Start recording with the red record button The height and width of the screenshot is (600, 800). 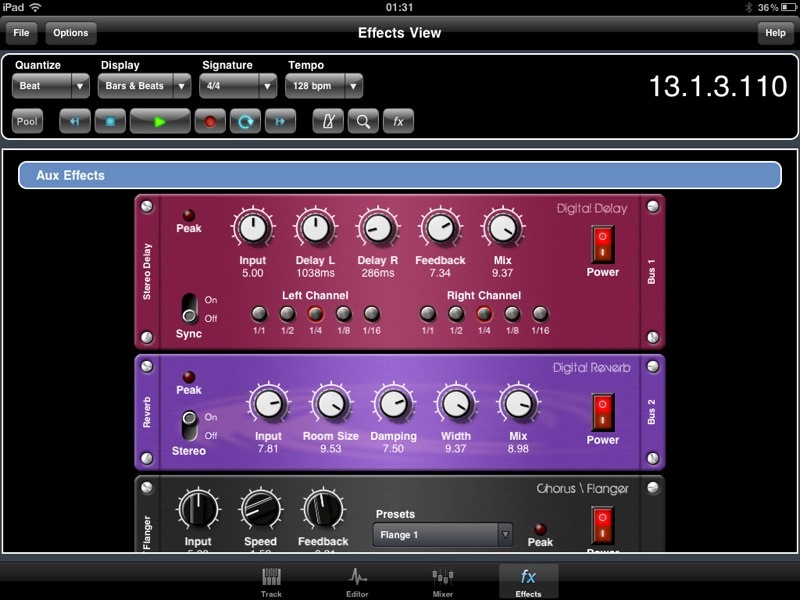pyautogui.click(x=210, y=121)
